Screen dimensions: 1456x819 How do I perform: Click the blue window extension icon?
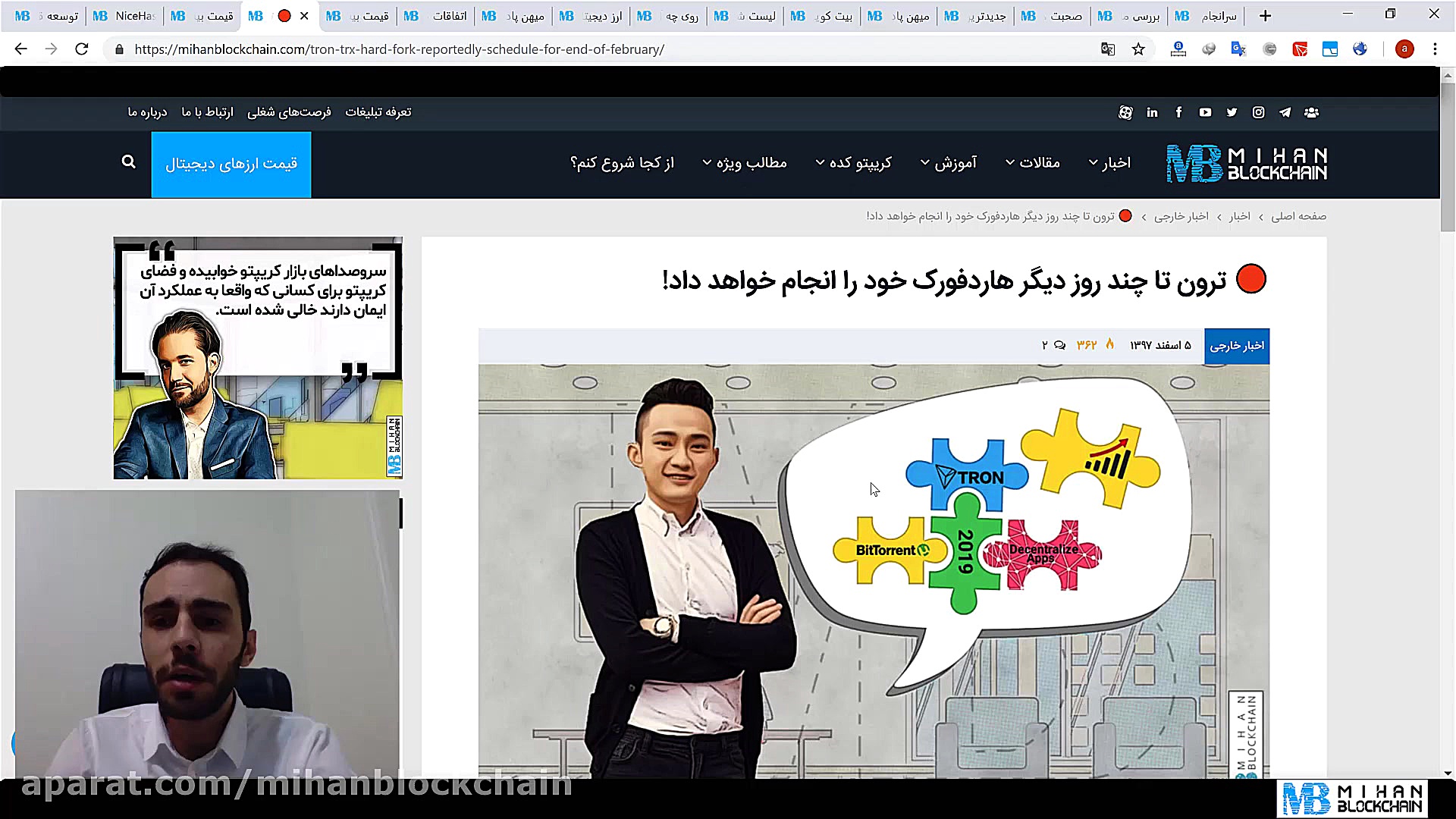tap(1330, 49)
